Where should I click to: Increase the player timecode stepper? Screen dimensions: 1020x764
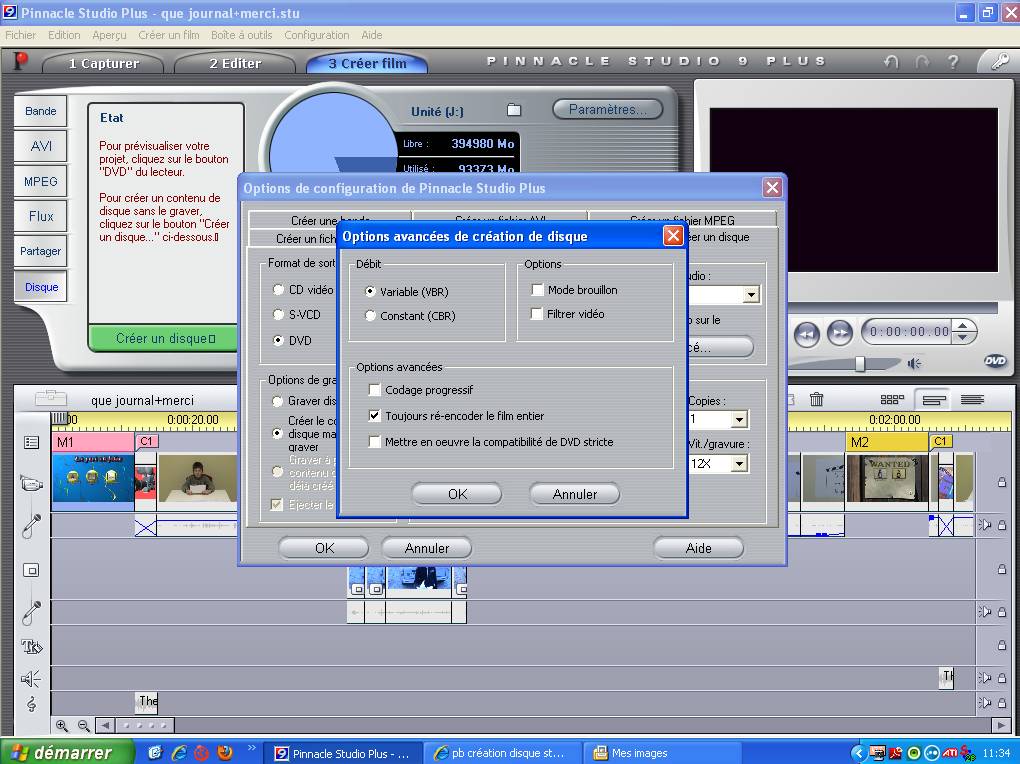[x=963, y=326]
